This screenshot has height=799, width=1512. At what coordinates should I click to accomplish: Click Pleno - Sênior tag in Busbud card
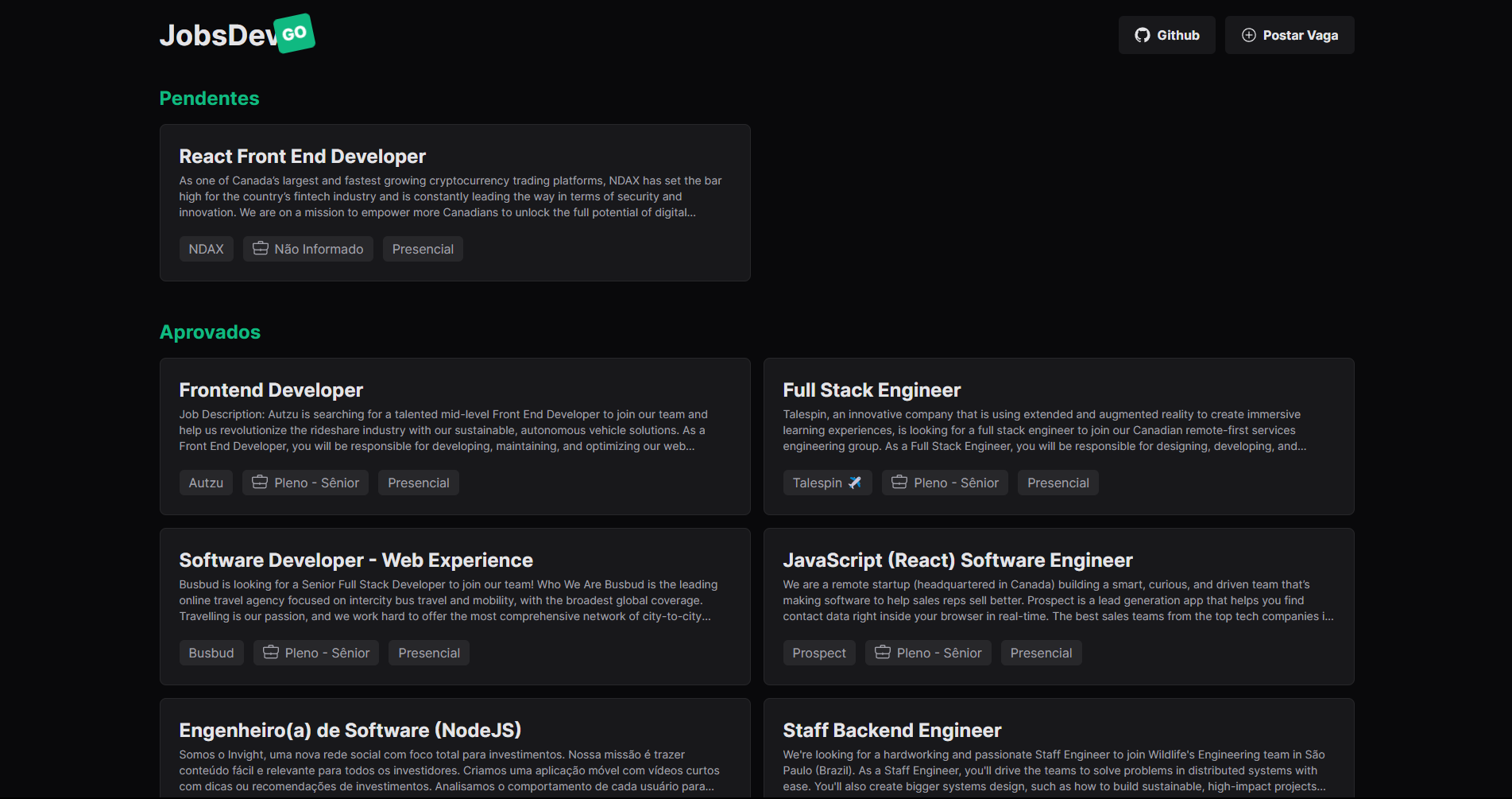[316, 653]
